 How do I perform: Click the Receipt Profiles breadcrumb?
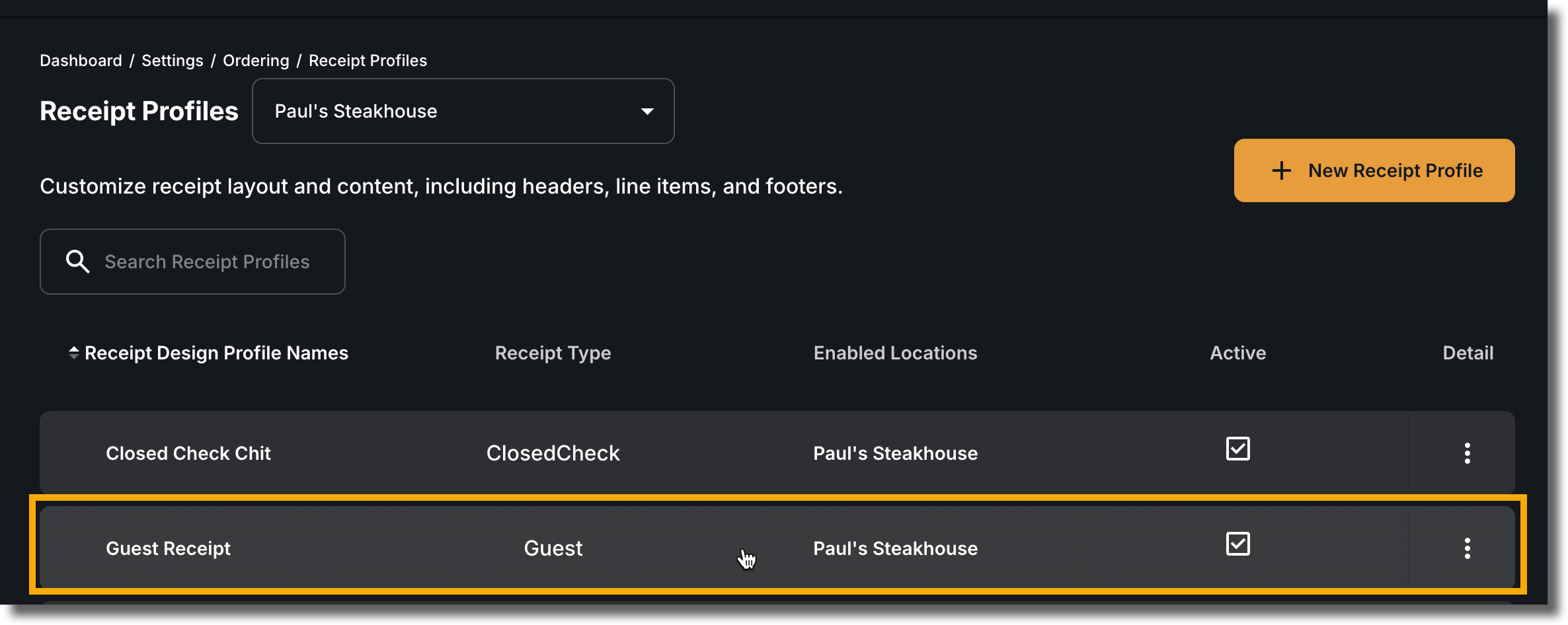point(368,61)
